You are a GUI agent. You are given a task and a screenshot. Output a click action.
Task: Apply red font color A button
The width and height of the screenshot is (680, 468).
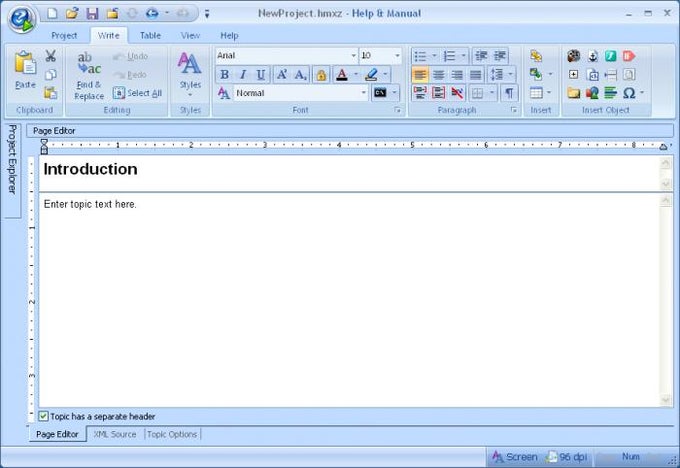pos(342,75)
